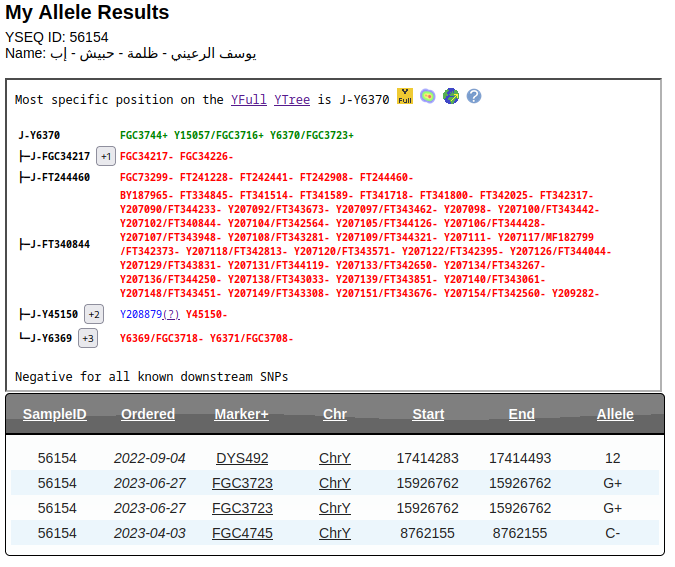This screenshot has width=675, height=567.
Task: Sort table by Allele column header
Action: [615, 414]
